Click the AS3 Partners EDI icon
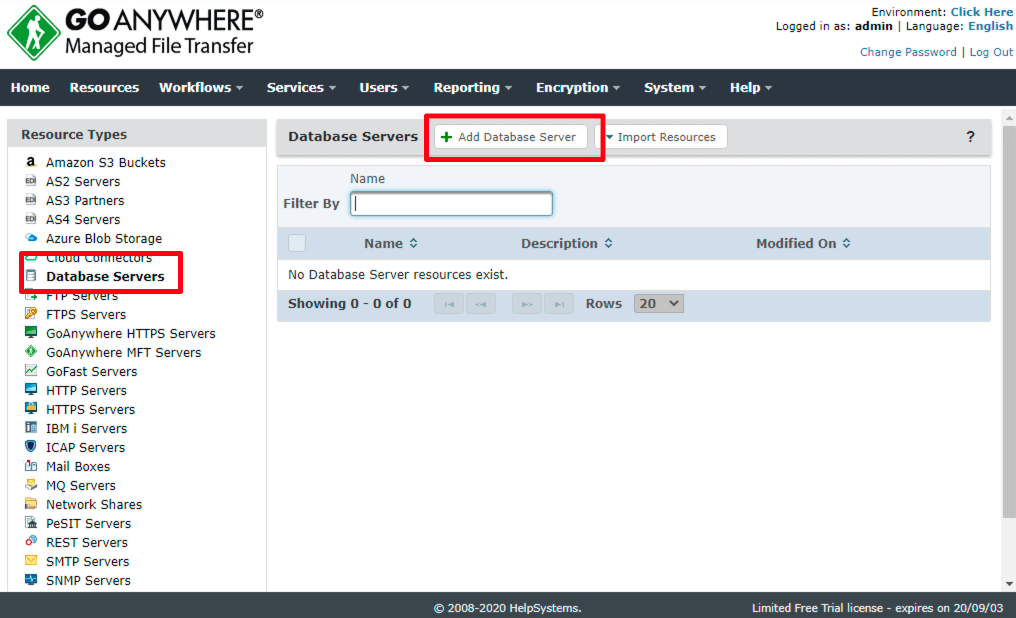 point(30,200)
